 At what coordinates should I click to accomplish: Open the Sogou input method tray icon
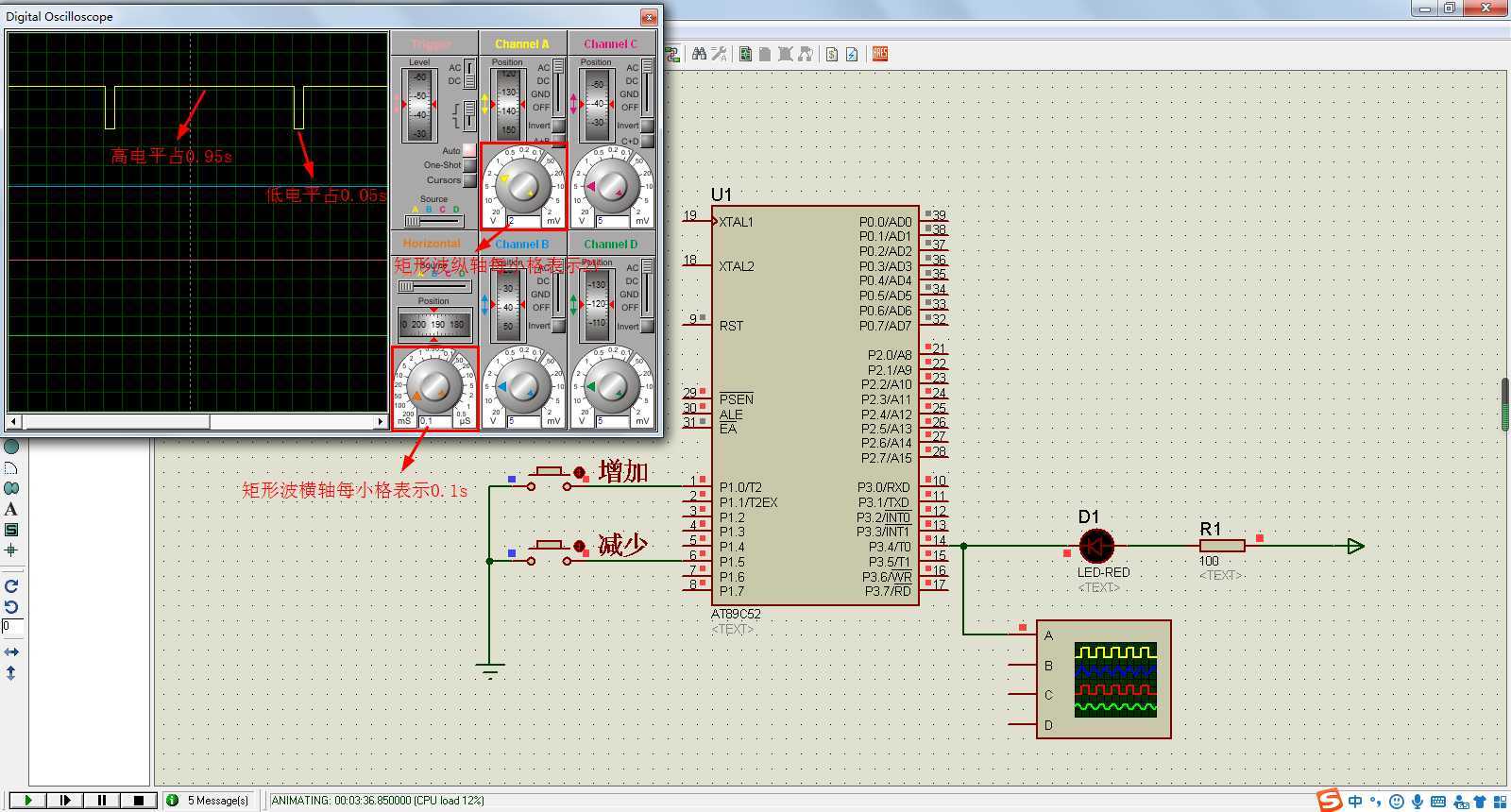click(x=1330, y=801)
